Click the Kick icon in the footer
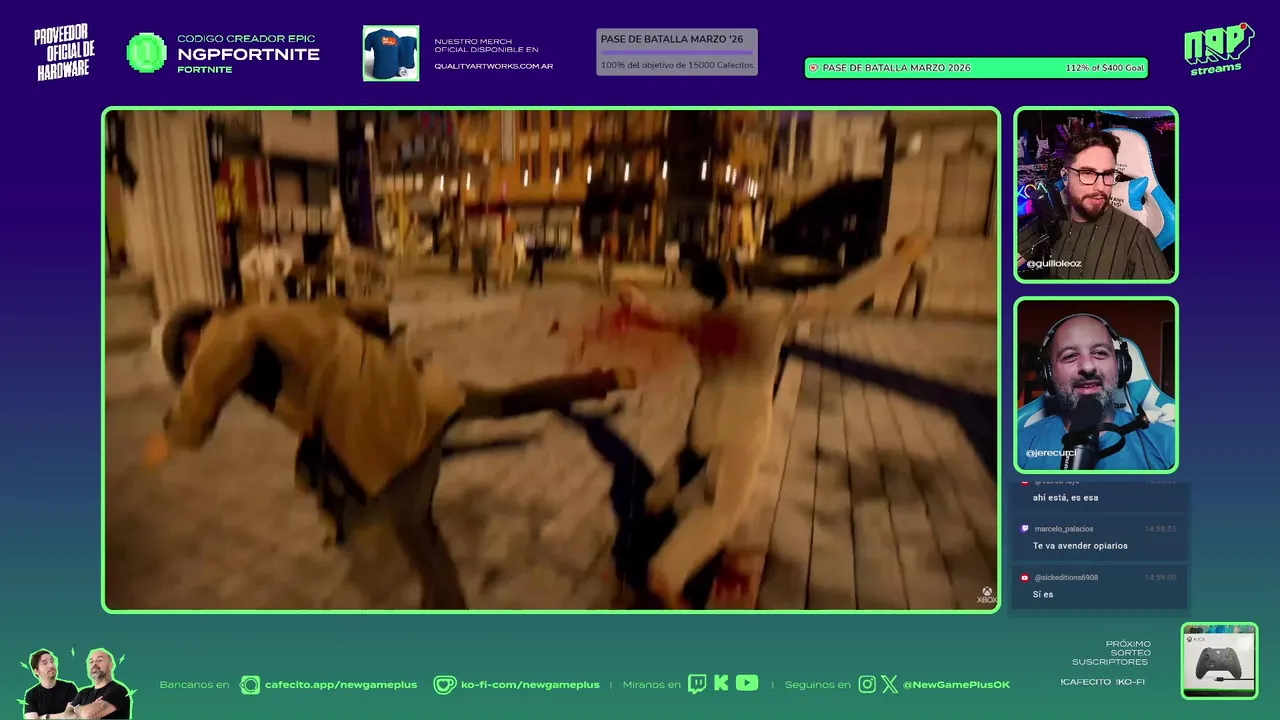Viewport: 1280px width, 720px height. tap(721, 684)
